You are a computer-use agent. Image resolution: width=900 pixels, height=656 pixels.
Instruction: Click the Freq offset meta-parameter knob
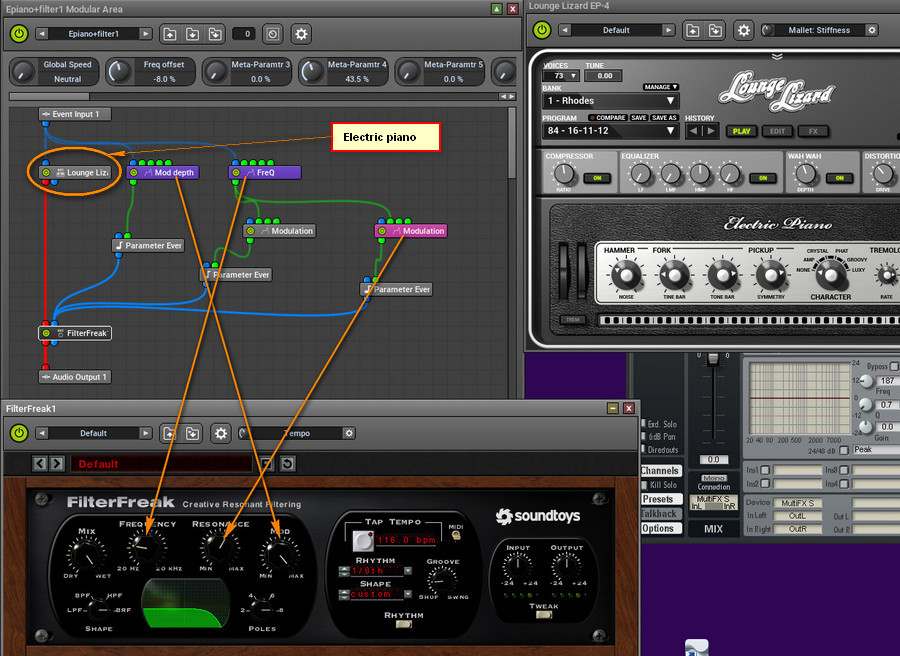pos(119,72)
